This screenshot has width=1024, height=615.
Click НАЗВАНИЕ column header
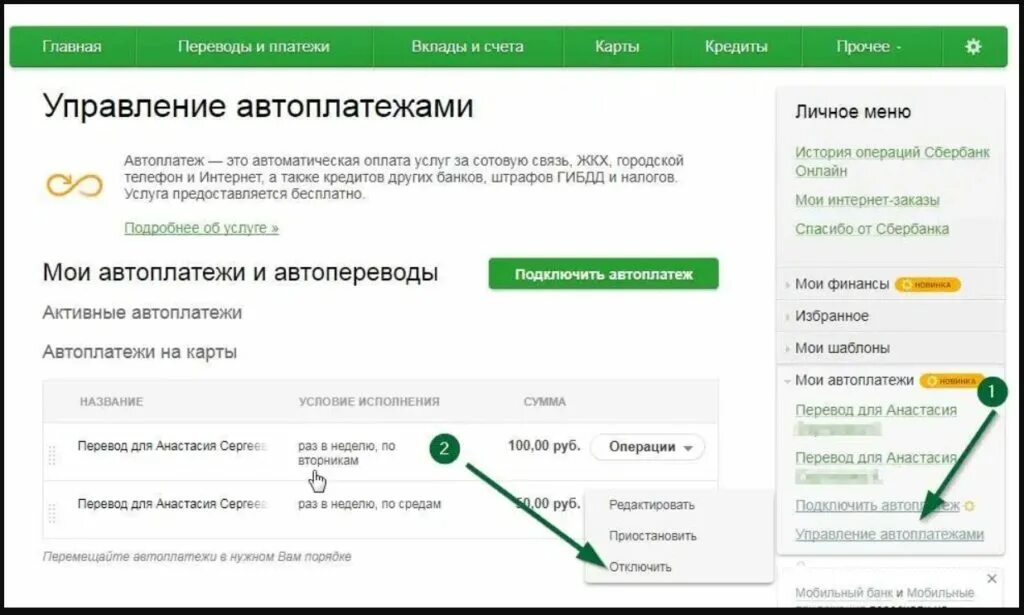tap(111, 402)
